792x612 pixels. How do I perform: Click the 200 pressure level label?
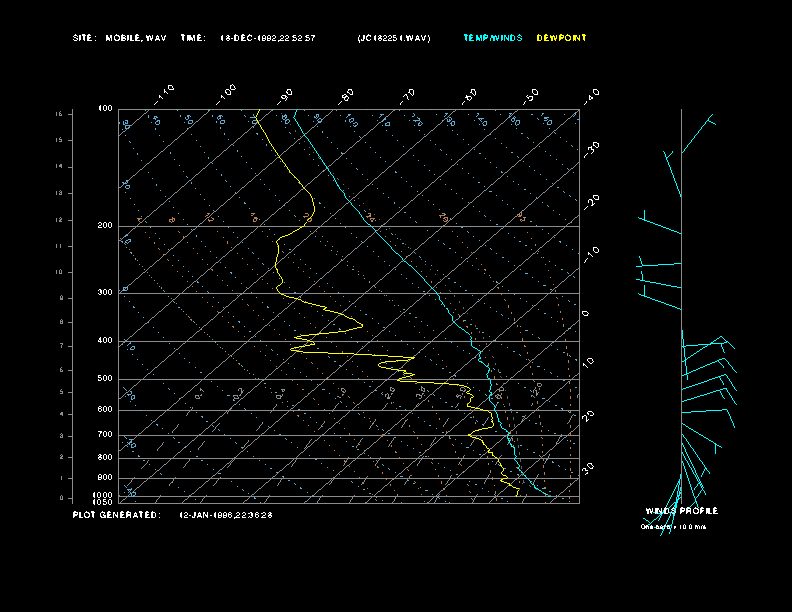click(105, 226)
